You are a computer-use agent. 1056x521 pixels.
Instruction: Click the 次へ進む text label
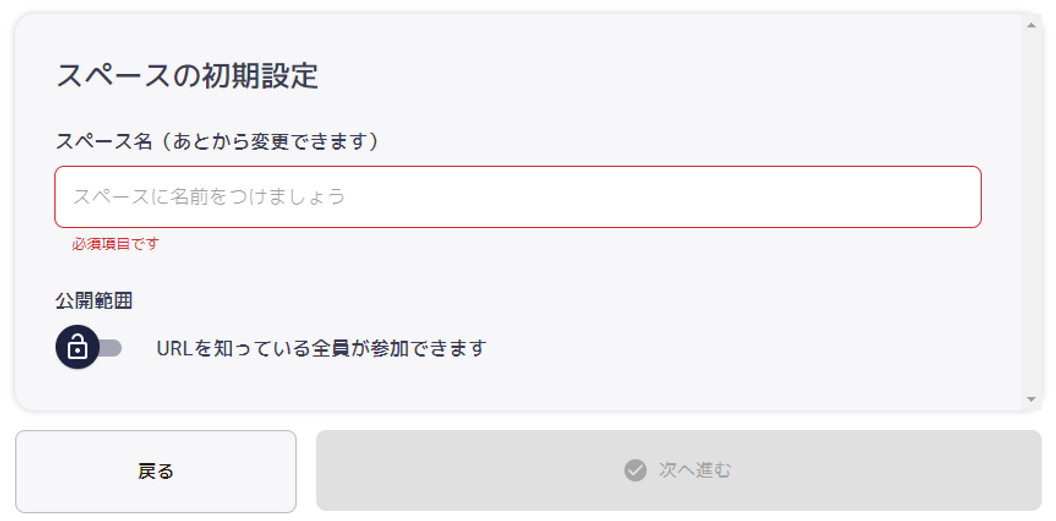click(694, 471)
